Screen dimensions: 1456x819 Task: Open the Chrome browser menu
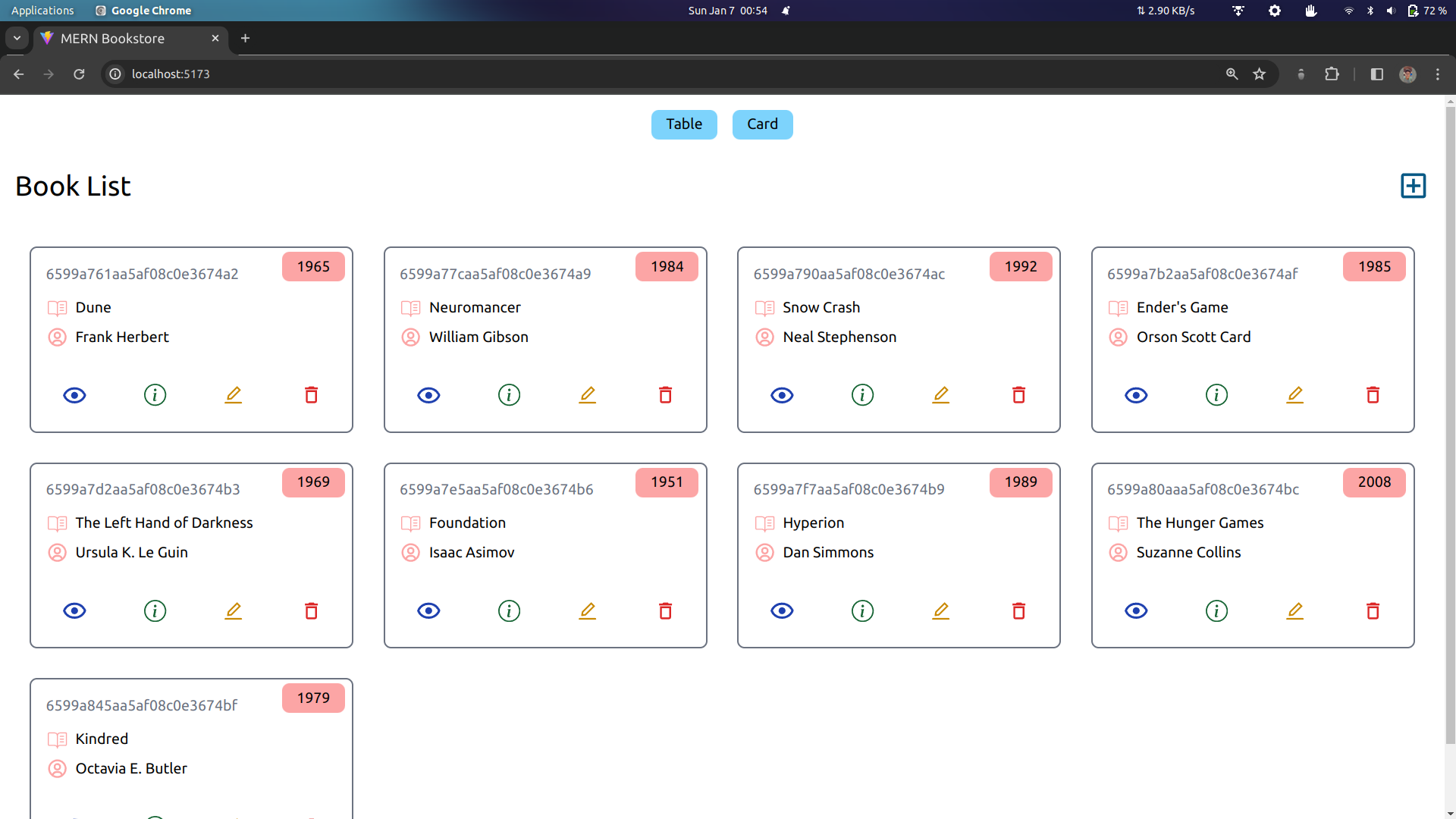click(1438, 74)
